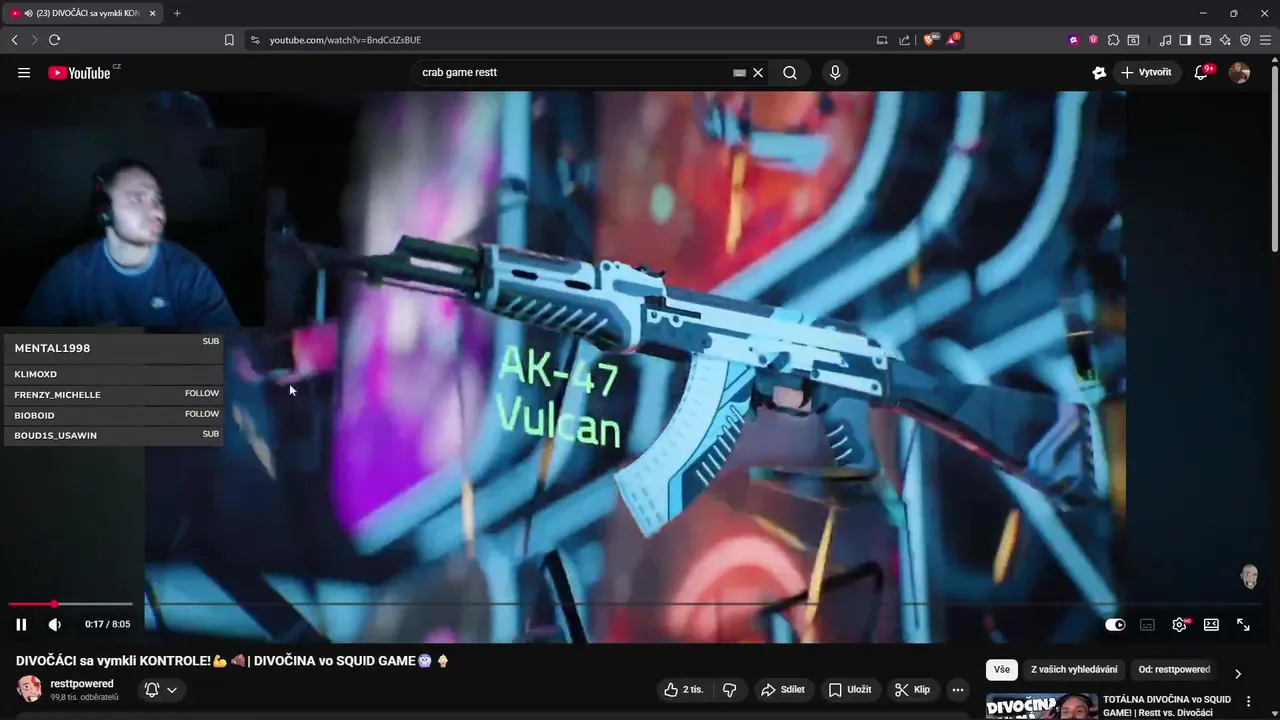Open the options menu for TOTÁLNA DIVOČINA video

(1248, 702)
